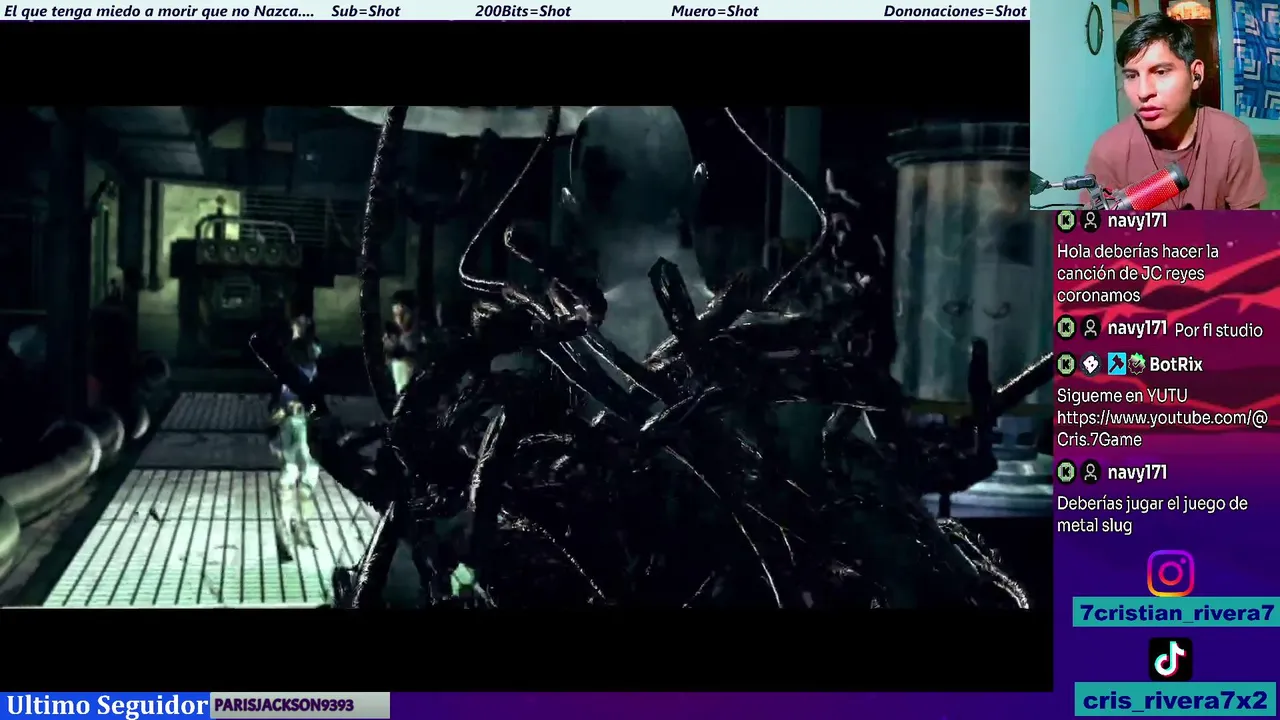Click username navy171 beside 'Por fl studio'
Screen dimensions: 1280x720
(1137, 328)
